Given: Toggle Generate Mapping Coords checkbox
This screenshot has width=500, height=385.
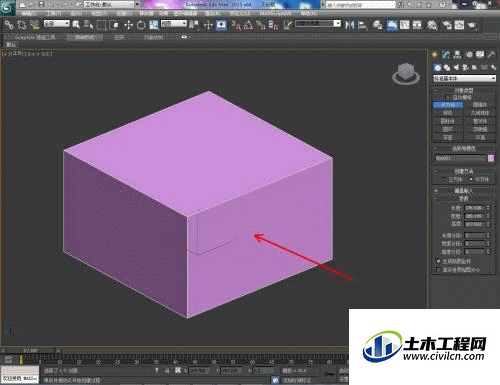Looking at the screenshot, I should click(x=439, y=261).
